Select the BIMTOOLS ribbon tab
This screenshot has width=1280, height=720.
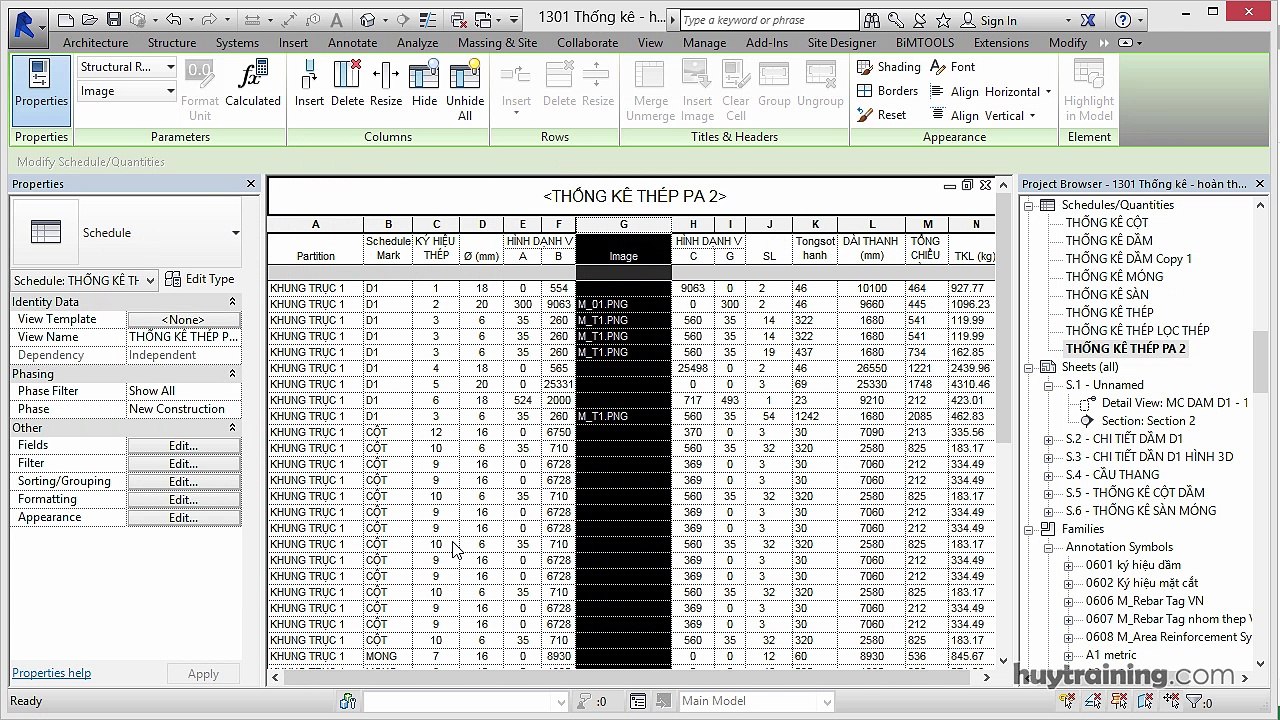coord(925,43)
